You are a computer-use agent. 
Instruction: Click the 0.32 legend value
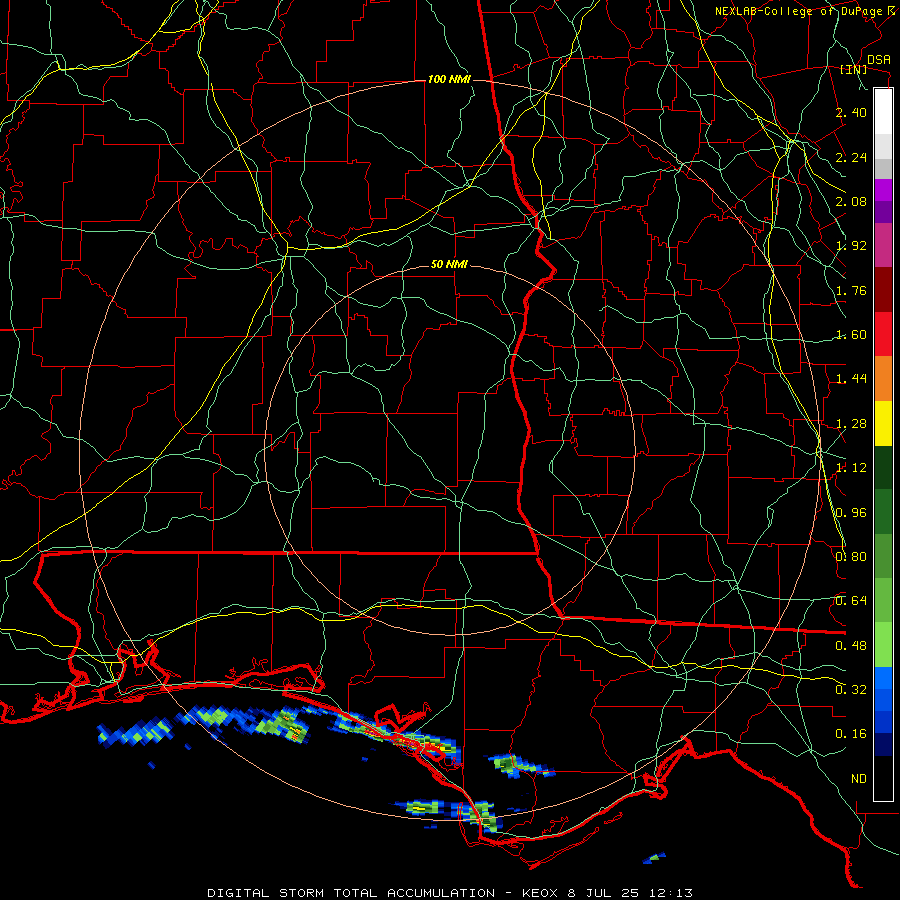(851, 690)
